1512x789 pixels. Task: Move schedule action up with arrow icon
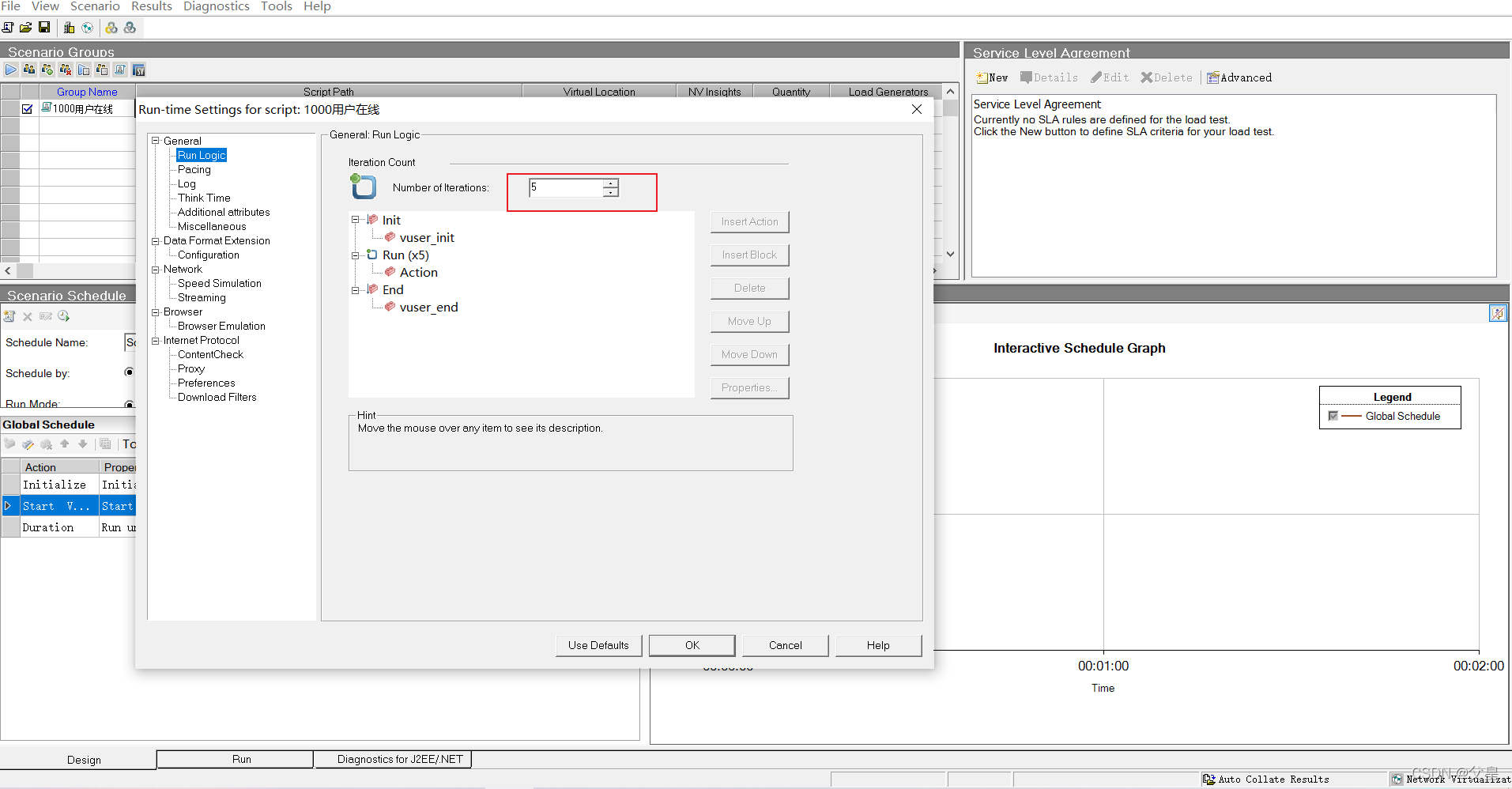[65, 444]
